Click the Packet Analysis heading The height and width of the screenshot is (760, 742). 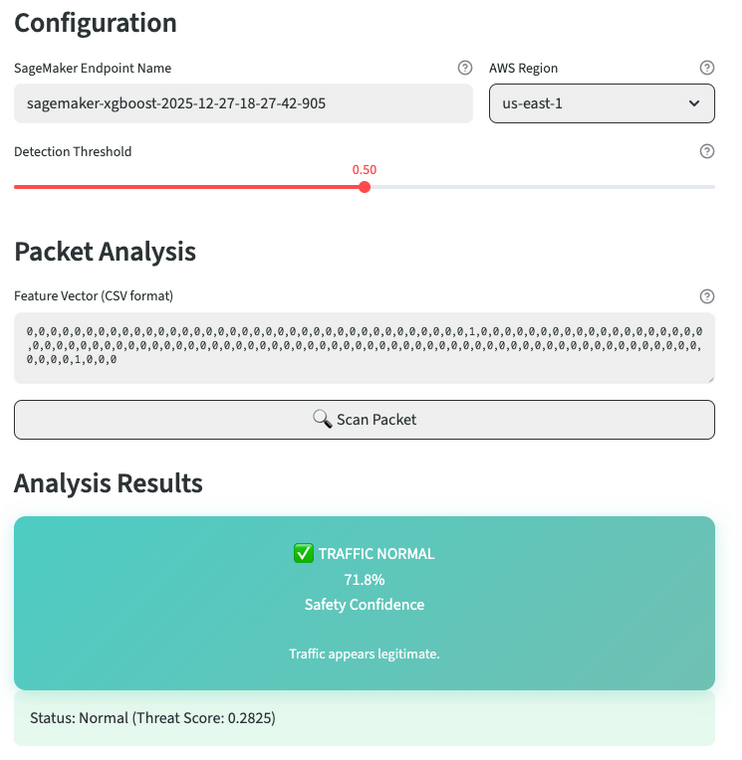(105, 251)
